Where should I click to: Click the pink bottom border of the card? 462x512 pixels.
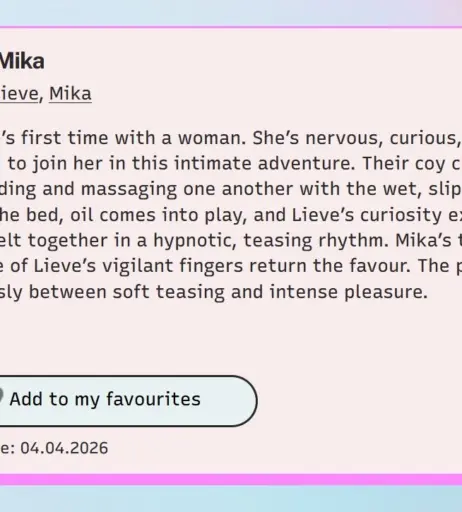tap(231, 479)
